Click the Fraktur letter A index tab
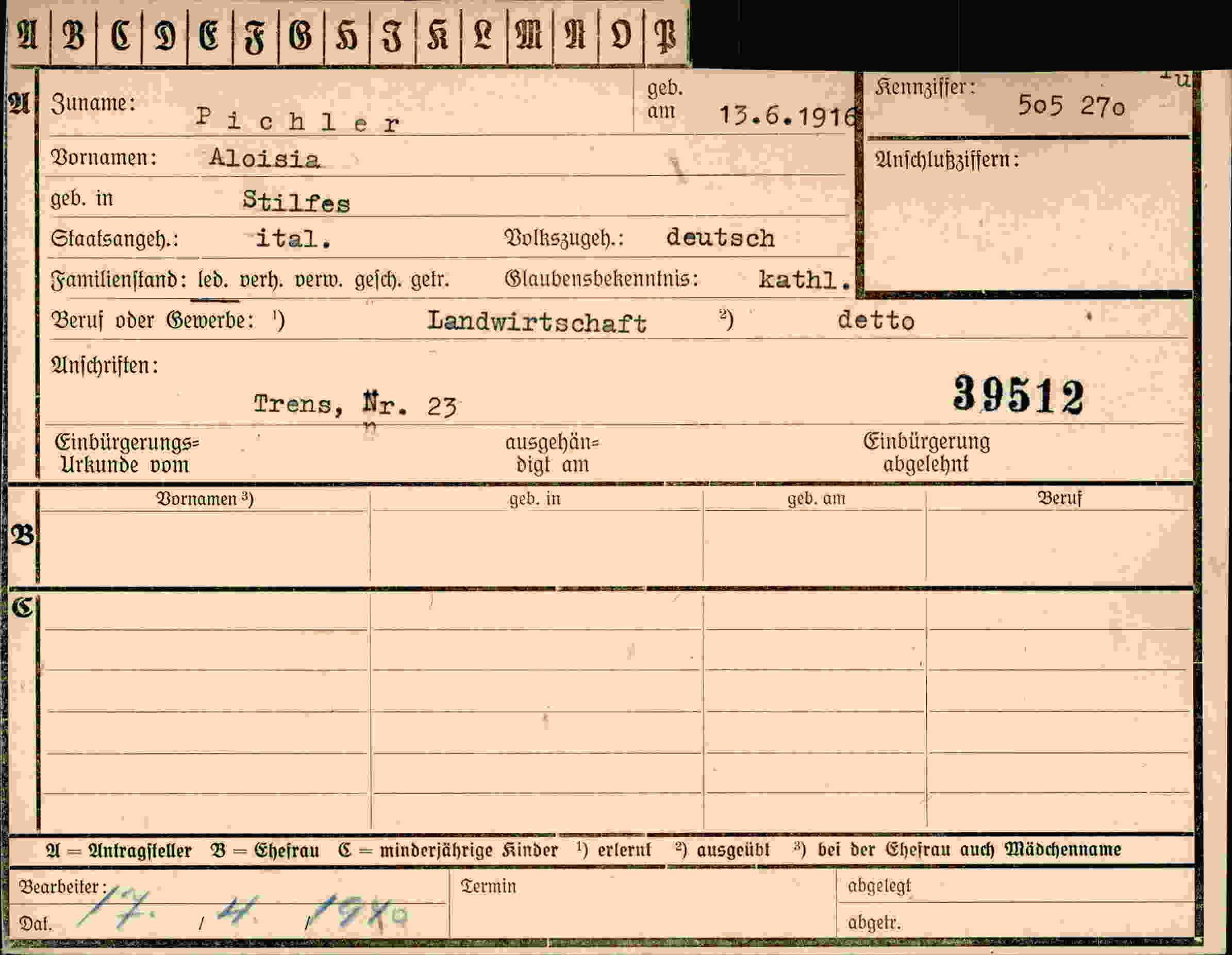The width and height of the screenshot is (1232, 955). [x=28, y=35]
